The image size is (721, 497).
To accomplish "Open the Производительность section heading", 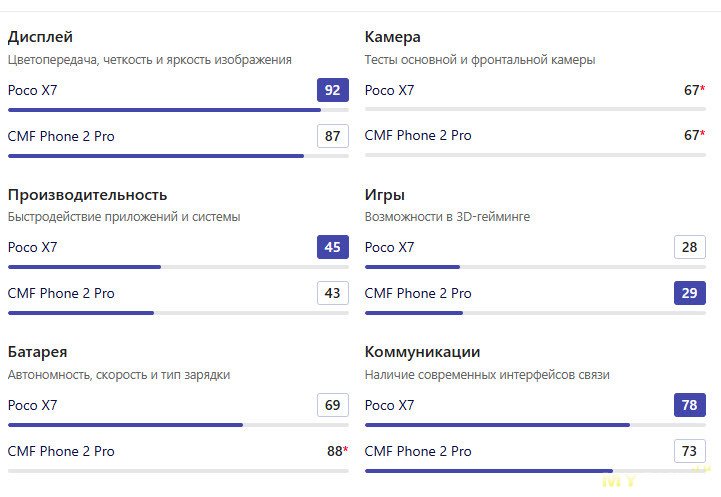I will point(87,195).
